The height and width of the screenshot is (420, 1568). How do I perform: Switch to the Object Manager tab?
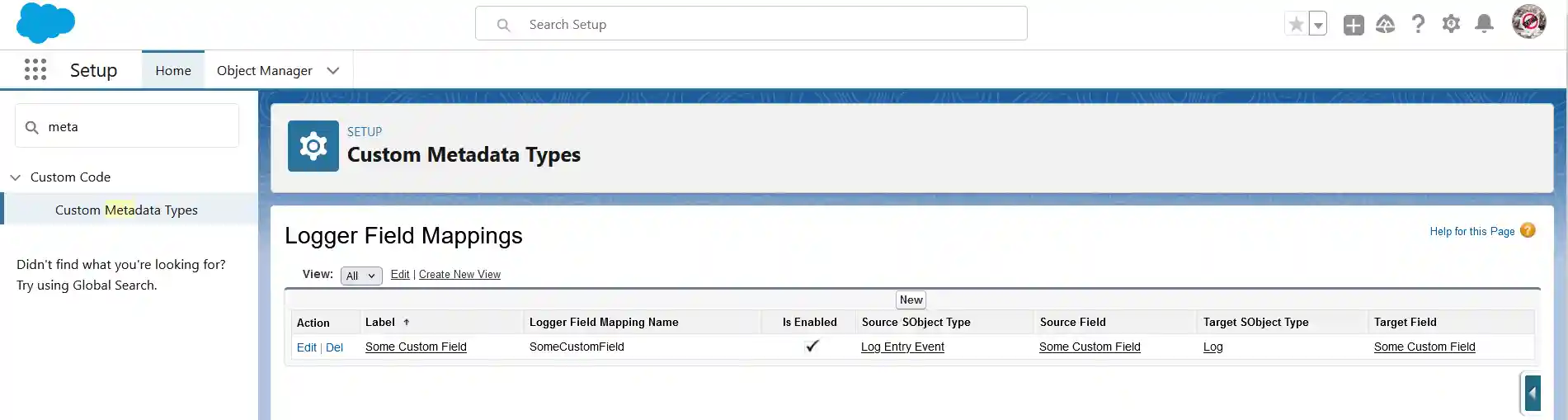click(x=264, y=70)
